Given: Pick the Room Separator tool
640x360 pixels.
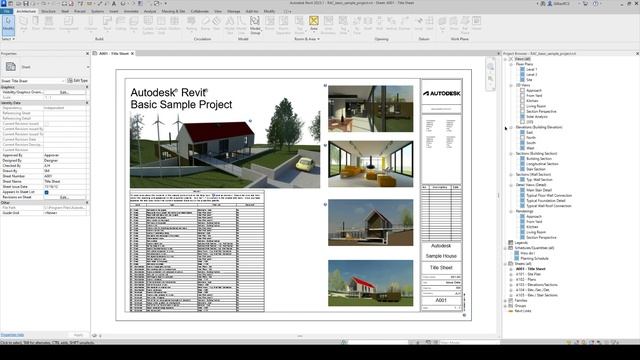Looking at the screenshot, I should 283,24.
